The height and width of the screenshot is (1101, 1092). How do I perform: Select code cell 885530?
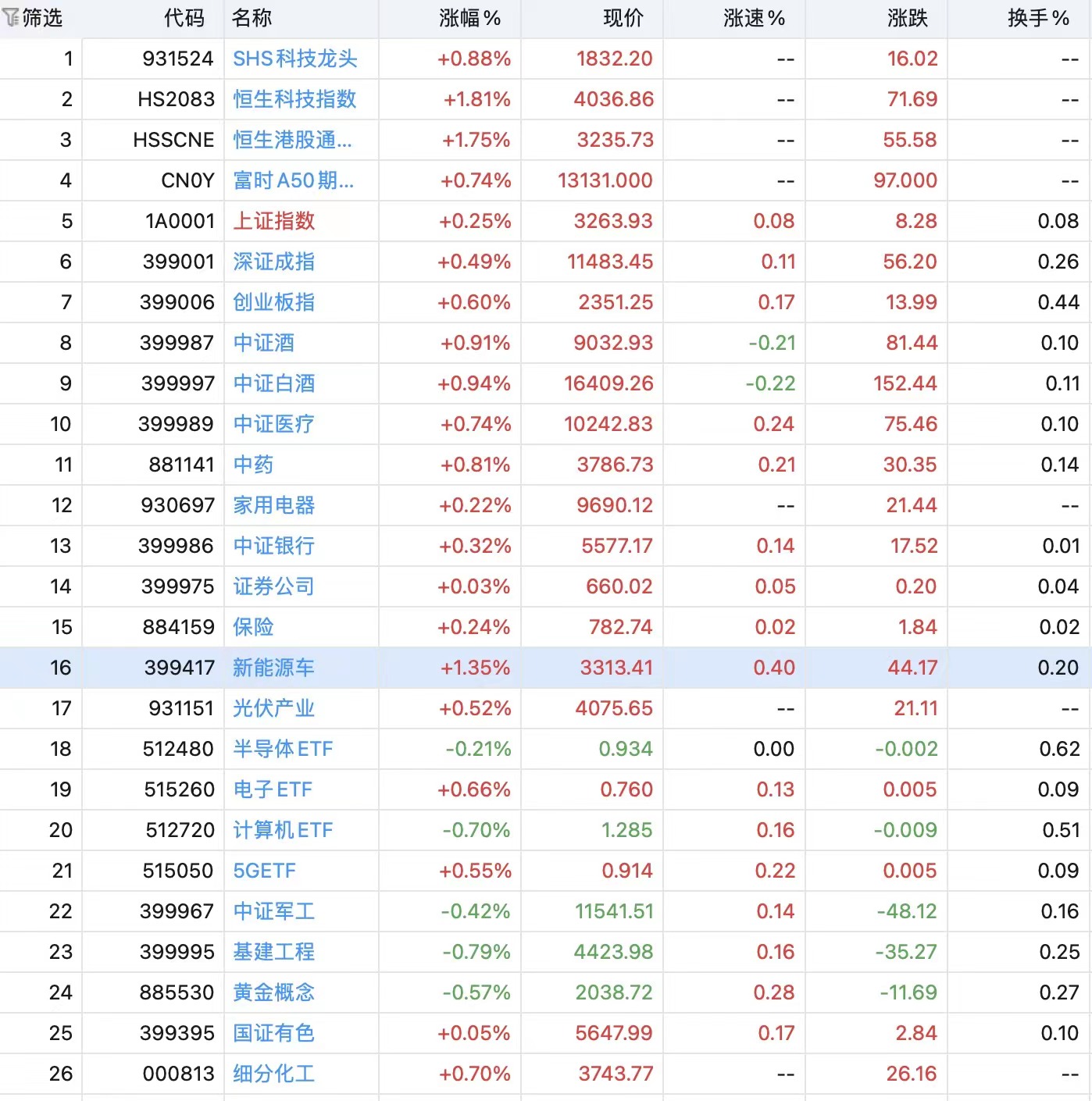click(x=177, y=992)
